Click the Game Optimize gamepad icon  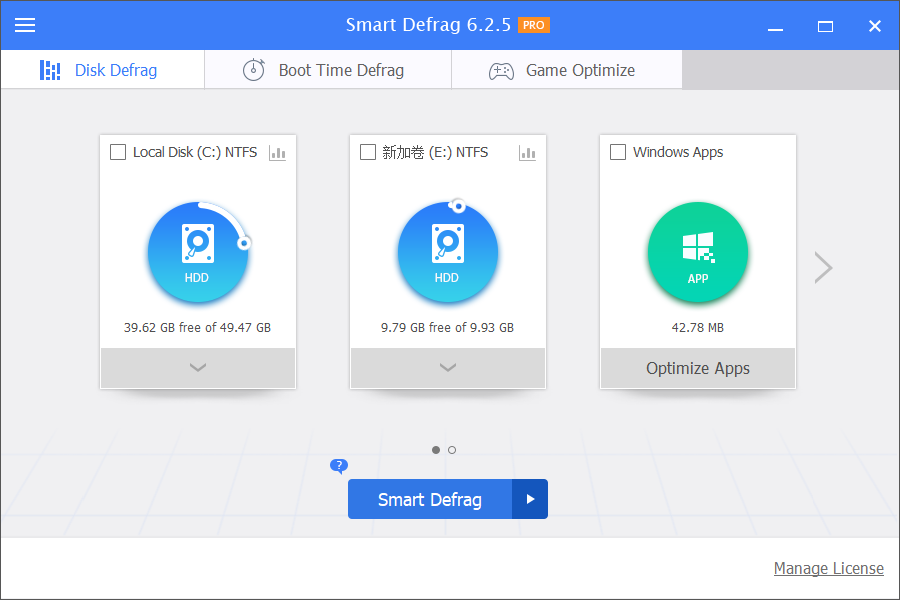click(x=501, y=71)
